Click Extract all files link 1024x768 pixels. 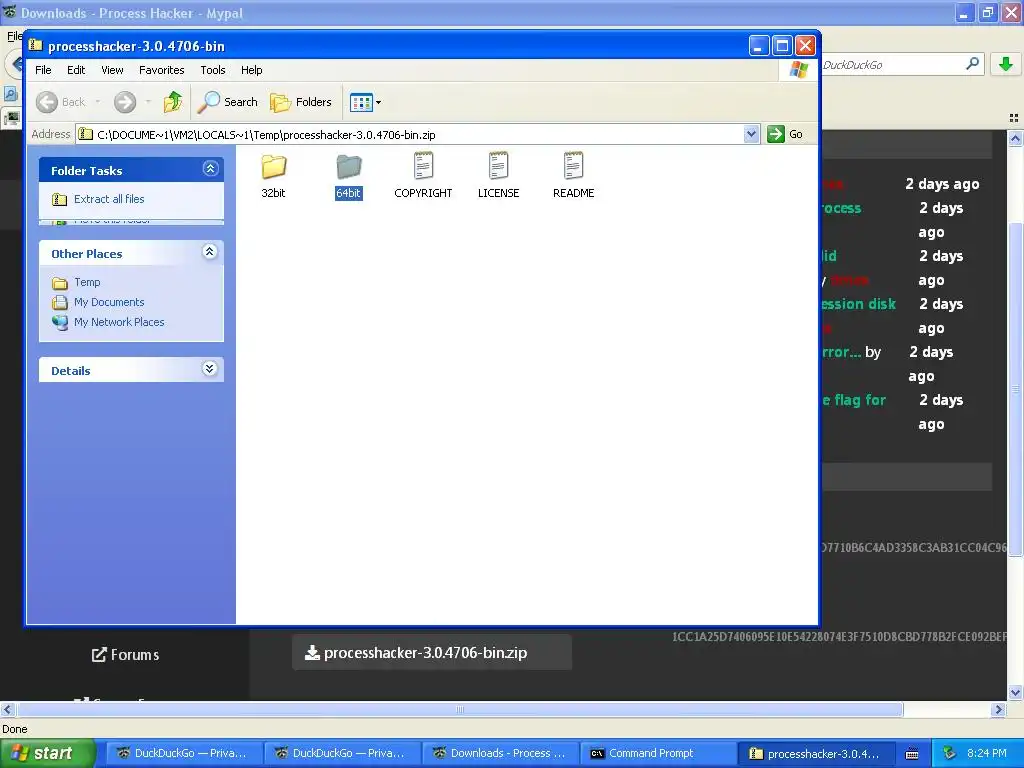pyautogui.click(x=109, y=199)
